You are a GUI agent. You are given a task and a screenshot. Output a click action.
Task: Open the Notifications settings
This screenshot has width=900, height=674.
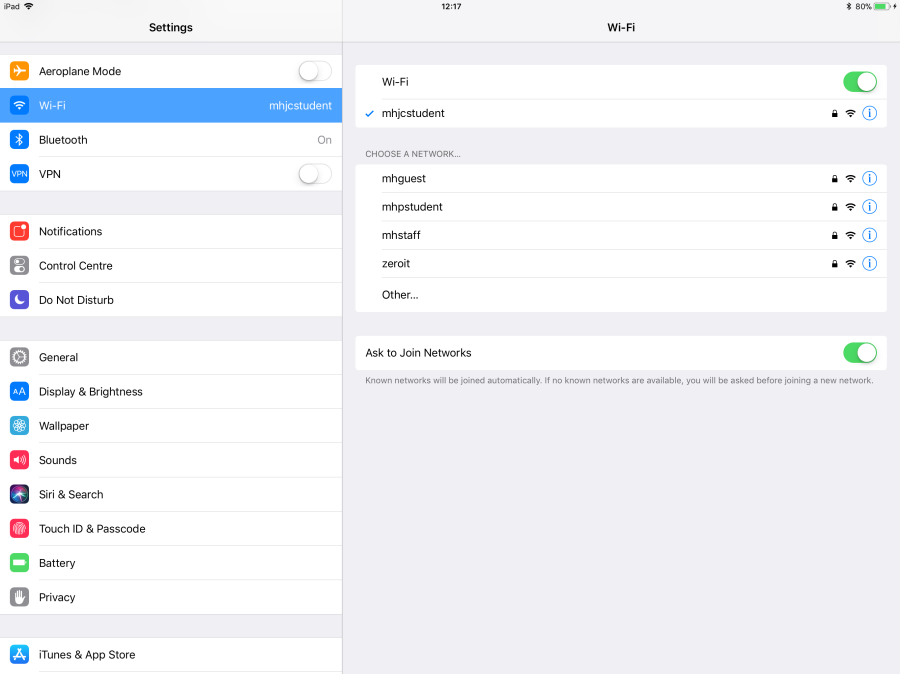pyautogui.click(x=70, y=231)
